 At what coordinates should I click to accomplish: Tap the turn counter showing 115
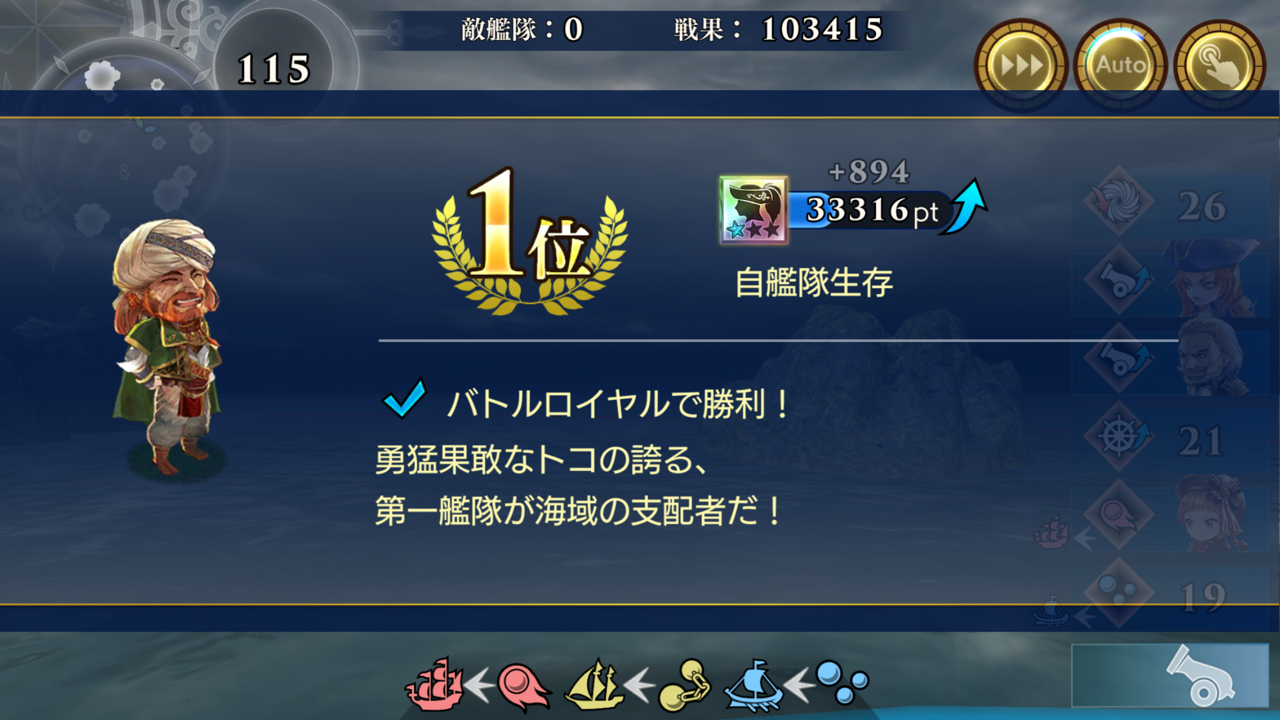(x=273, y=69)
